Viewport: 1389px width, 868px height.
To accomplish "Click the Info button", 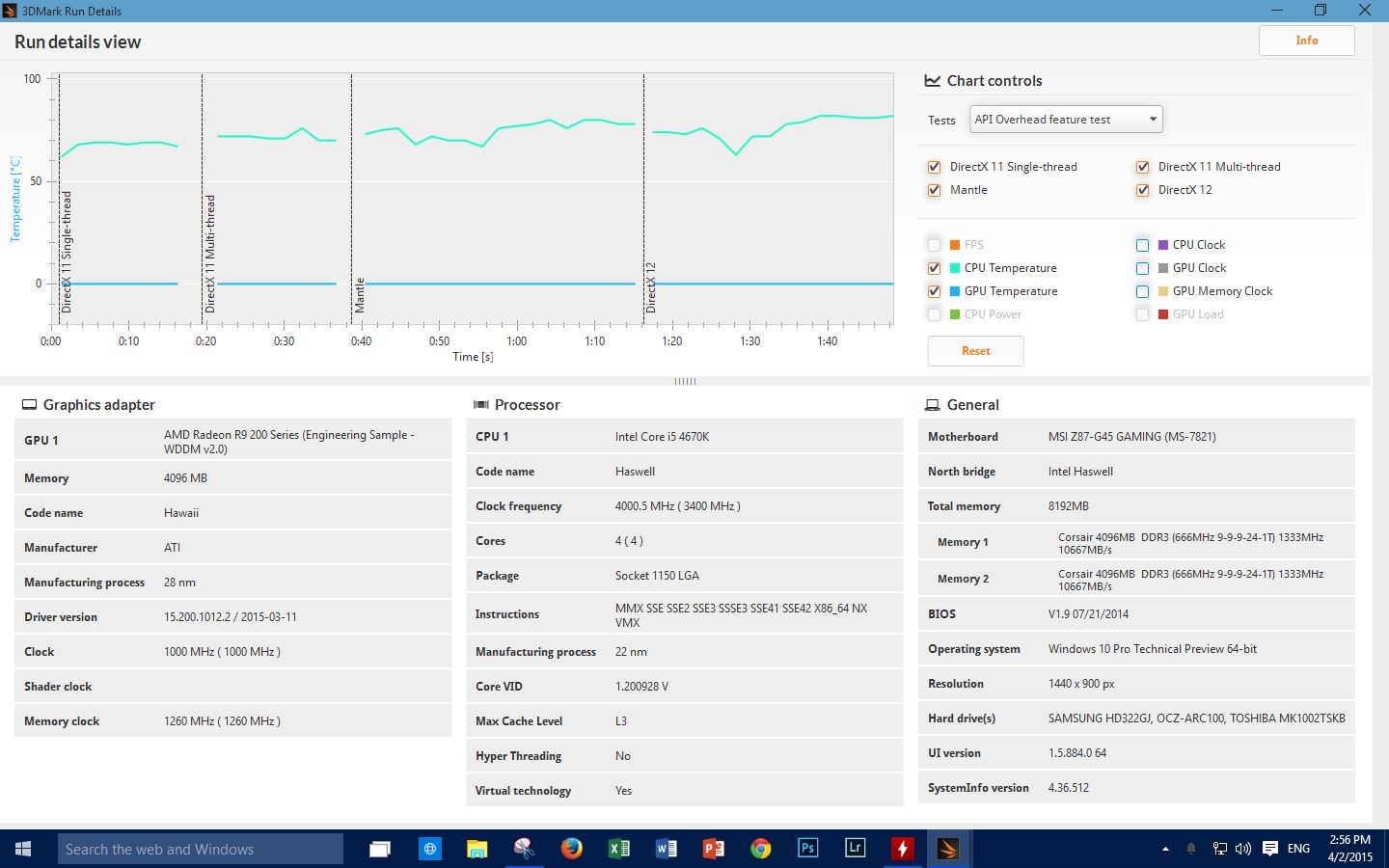I will coord(1307,41).
